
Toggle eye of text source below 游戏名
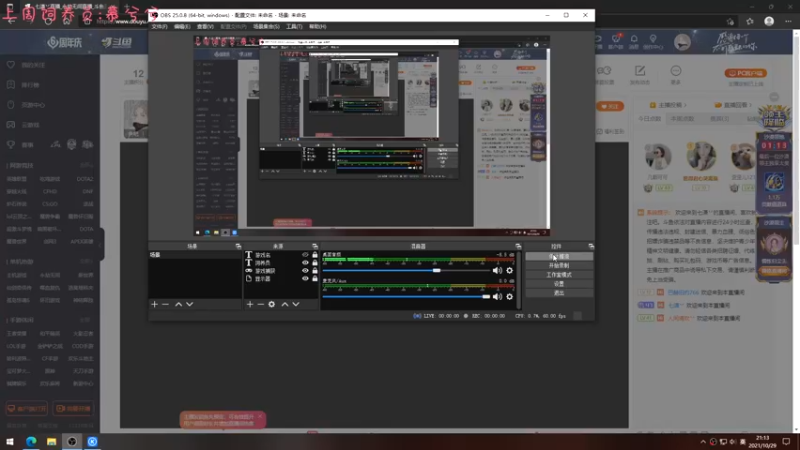(x=305, y=263)
